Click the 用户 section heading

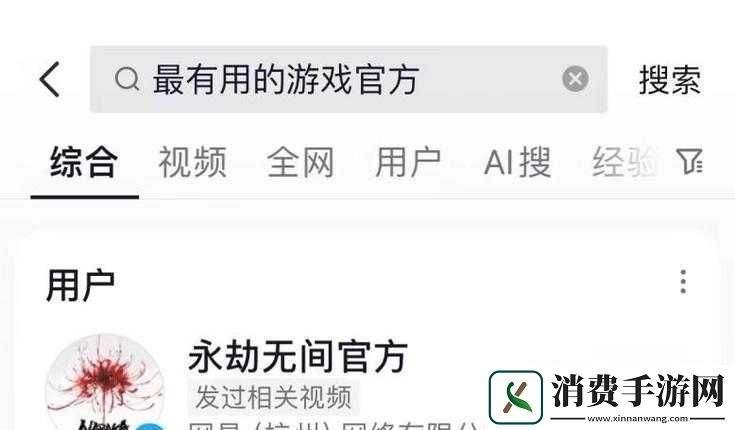pyautogui.click(x=81, y=285)
